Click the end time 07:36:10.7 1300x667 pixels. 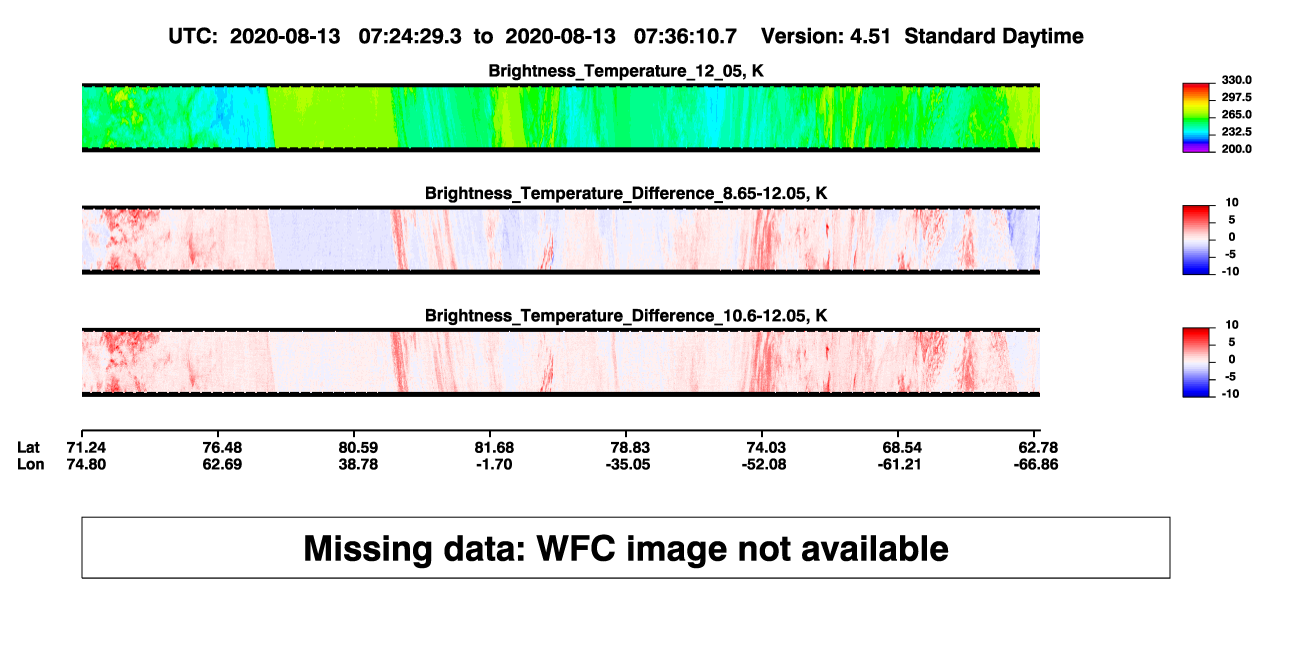[x=686, y=36]
